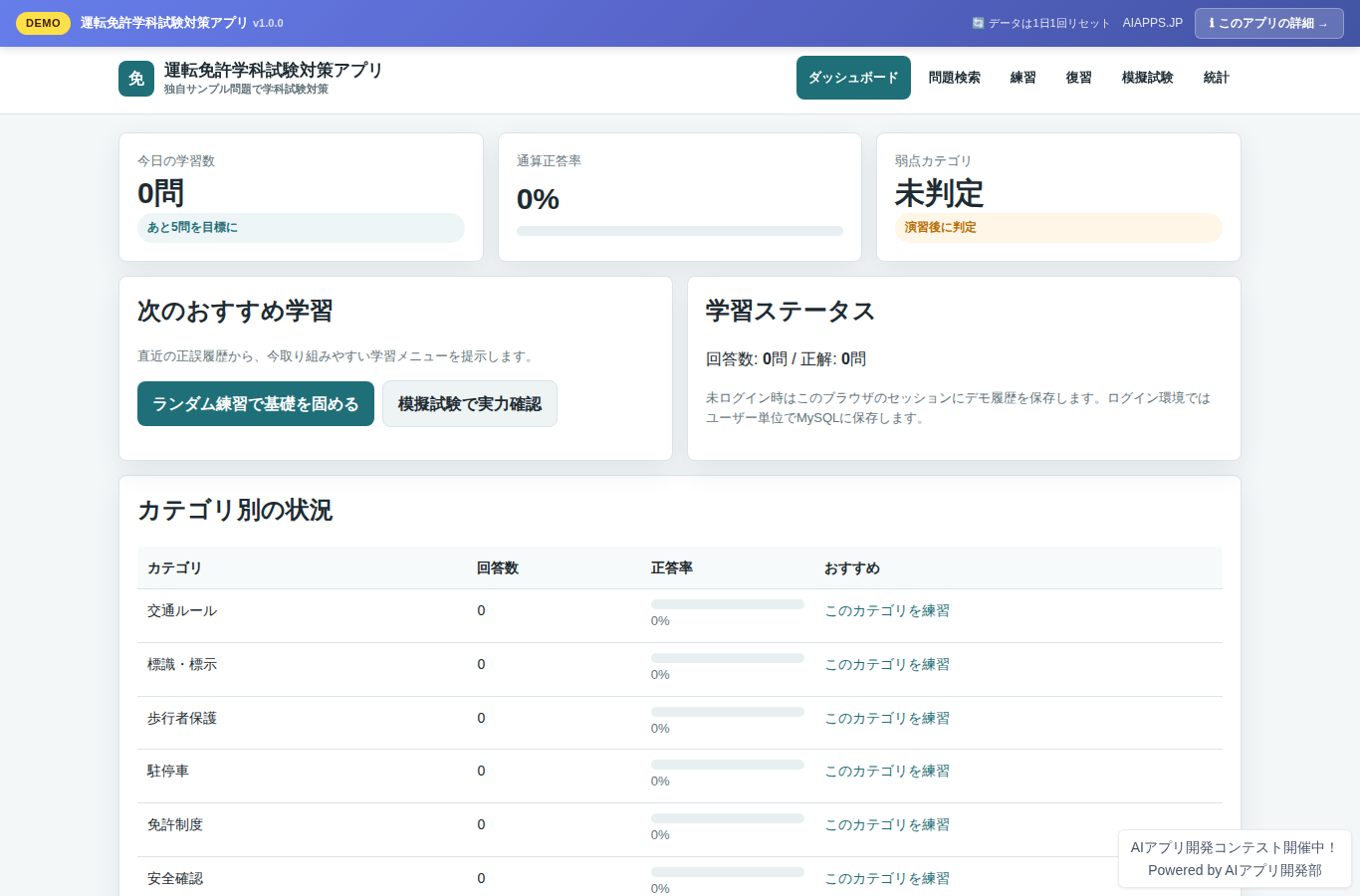This screenshot has width=1360, height=896.
Task: Click the あと5問を目標に badge
Action: (x=301, y=227)
